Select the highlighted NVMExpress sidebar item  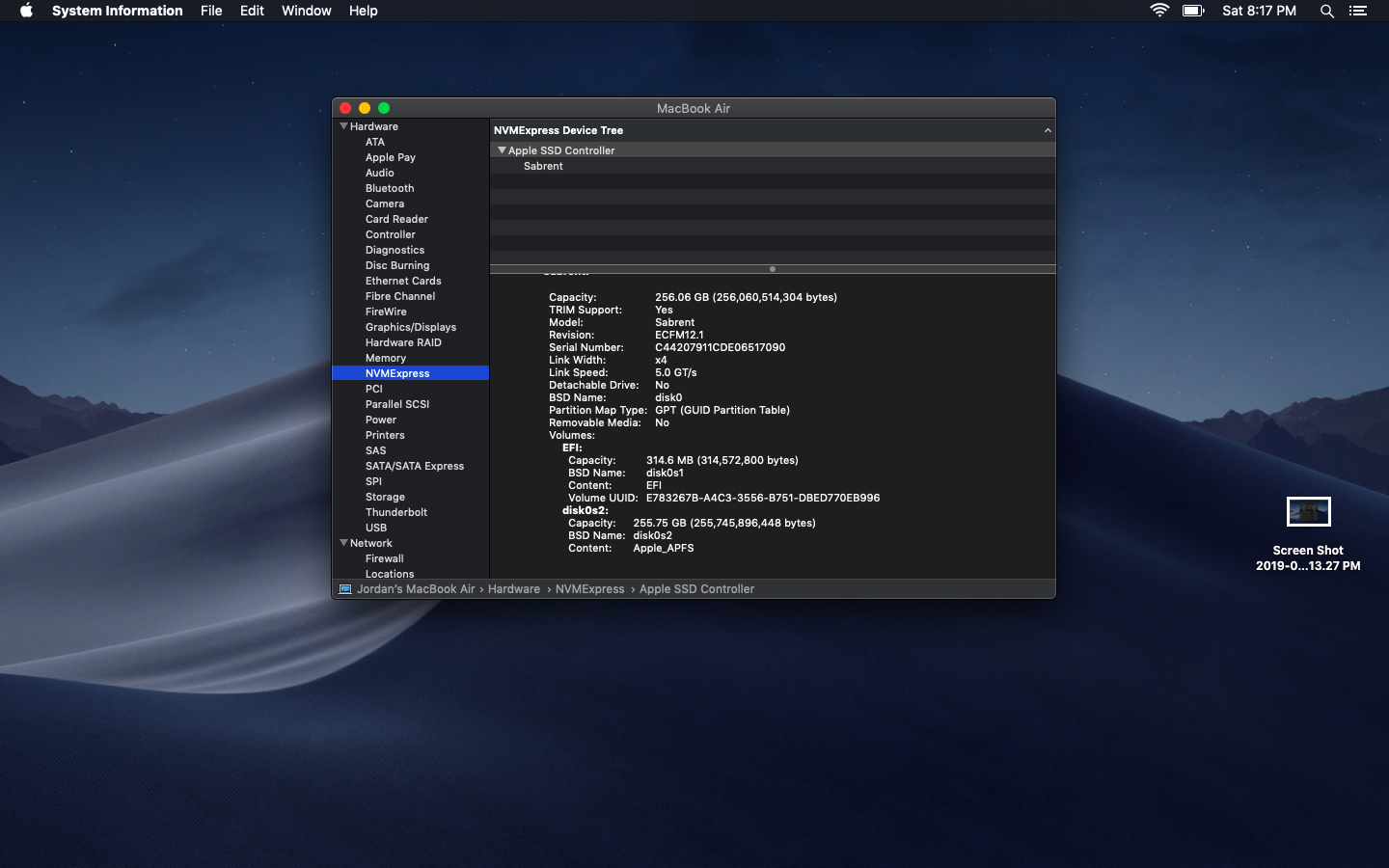tap(411, 373)
